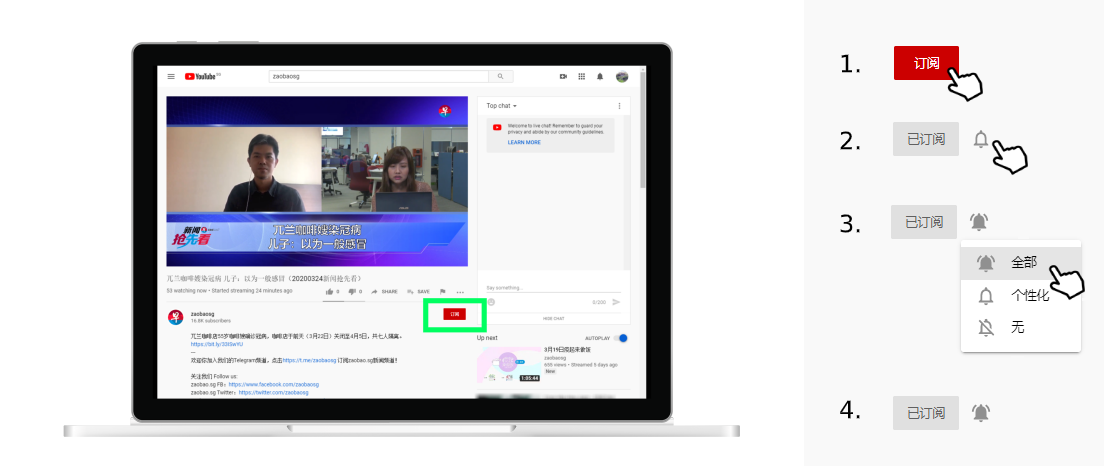
Task: Click the red 订阅 button on YouTube page
Action: (454, 314)
